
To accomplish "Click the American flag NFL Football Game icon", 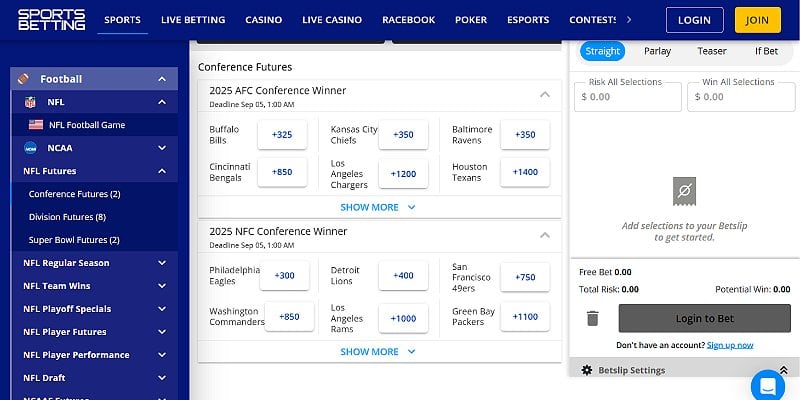I will click(x=36, y=125).
